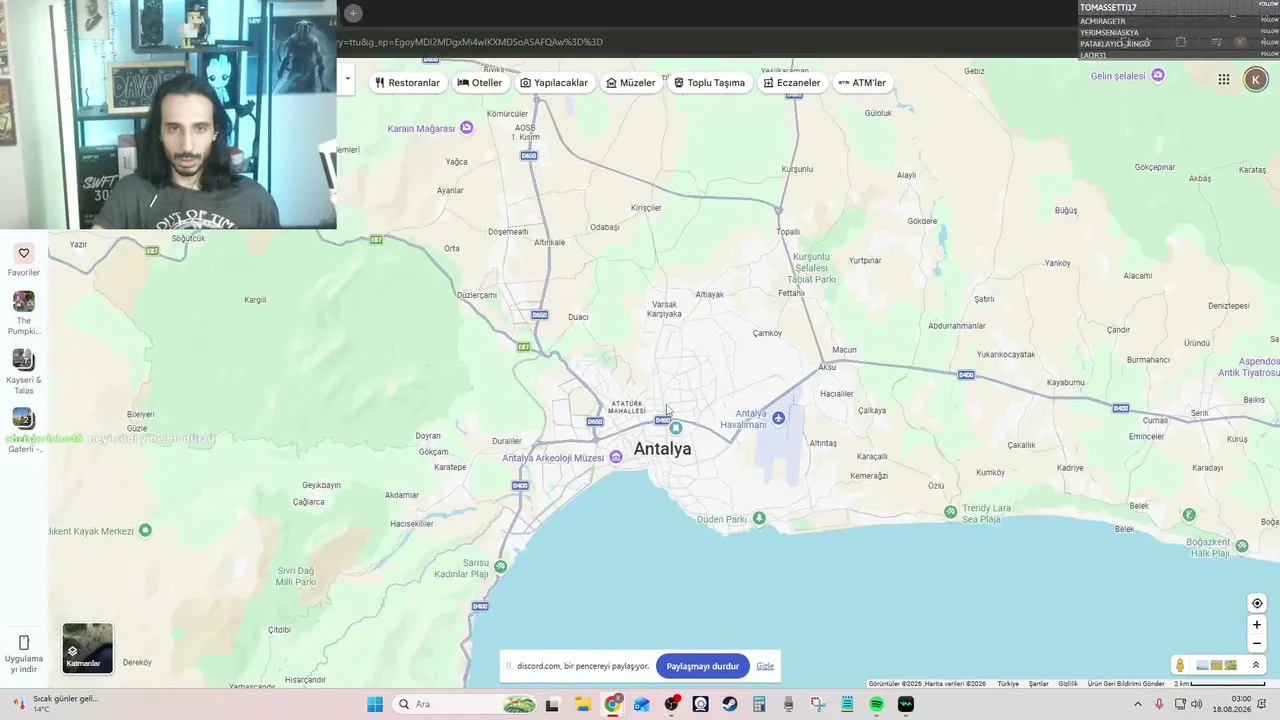This screenshot has width=1280, height=720.
Task: Open the Yapılacaklar category chip
Action: [x=554, y=83]
